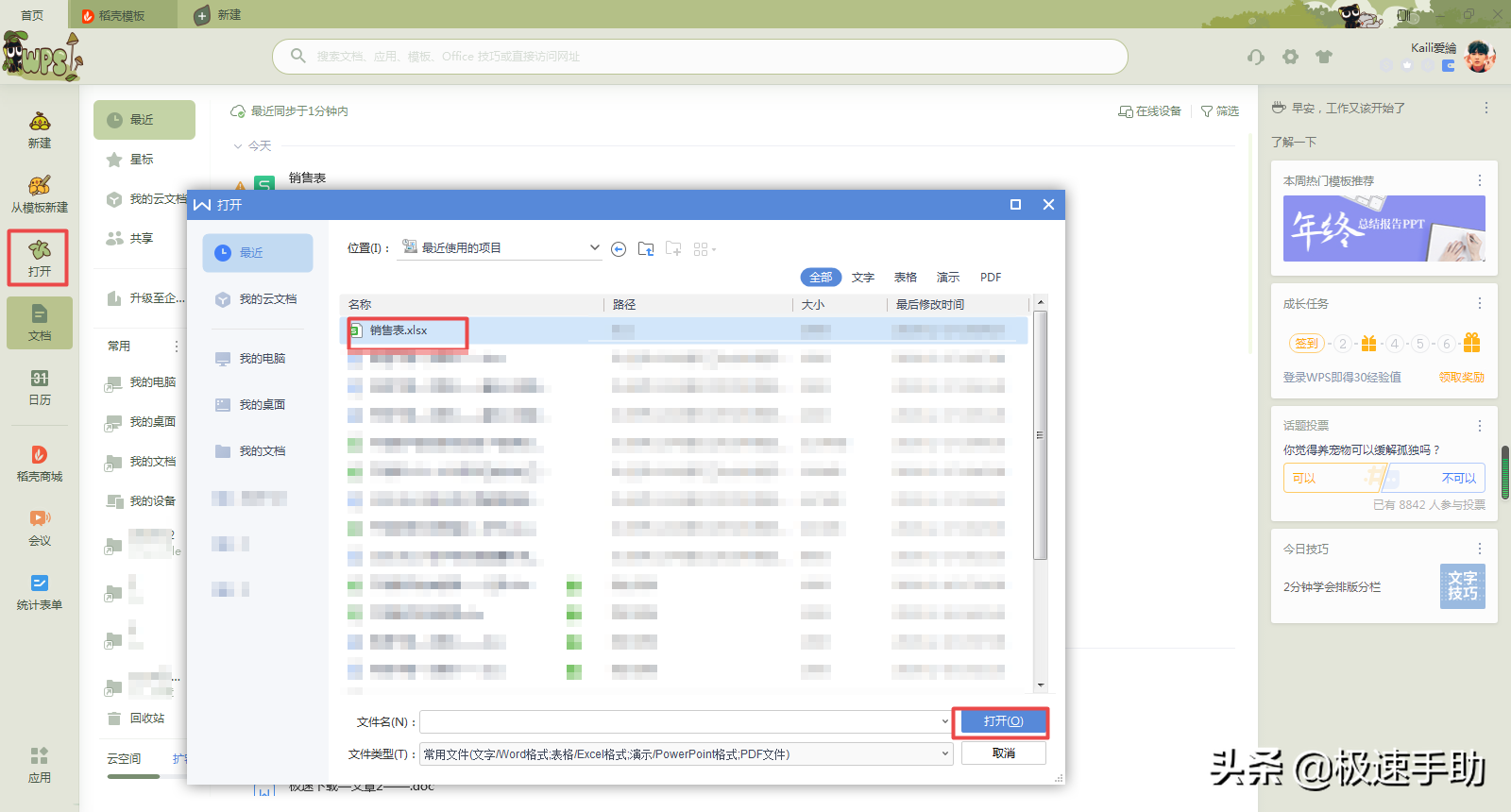The width and height of the screenshot is (1511, 812).
Task: Click the 打开 sidebar icon
Action: coord(40,258)
